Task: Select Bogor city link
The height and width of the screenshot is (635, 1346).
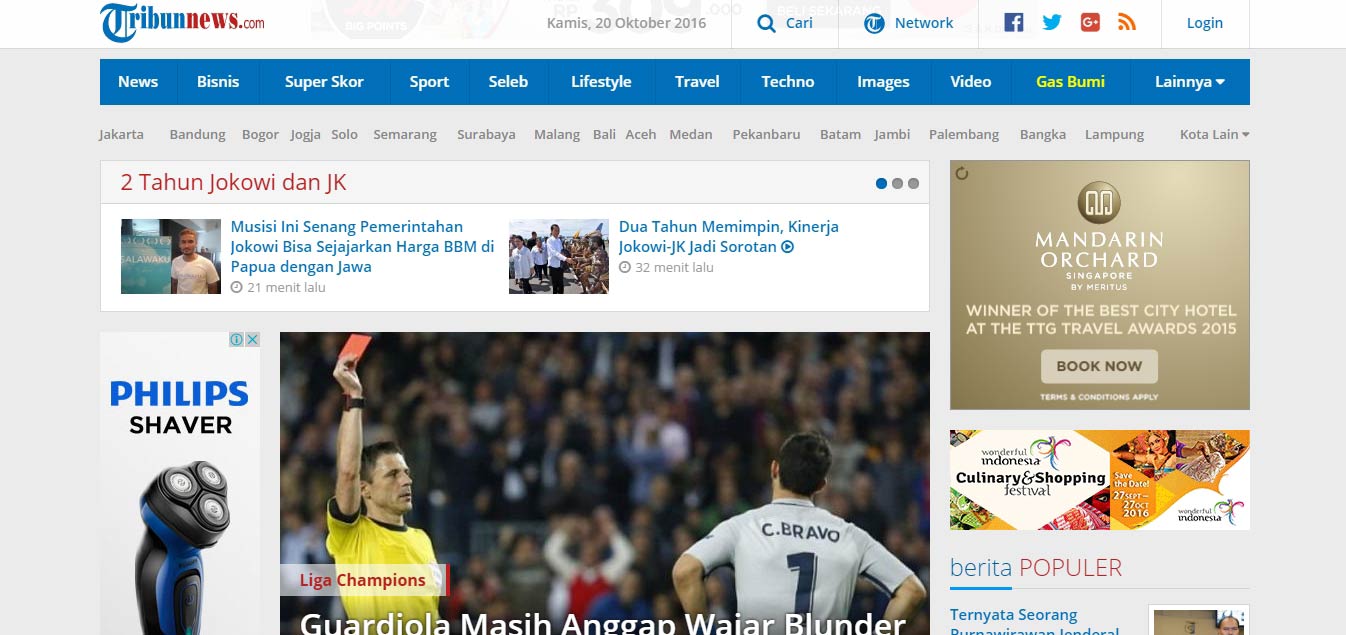Action: pos(260,134)
